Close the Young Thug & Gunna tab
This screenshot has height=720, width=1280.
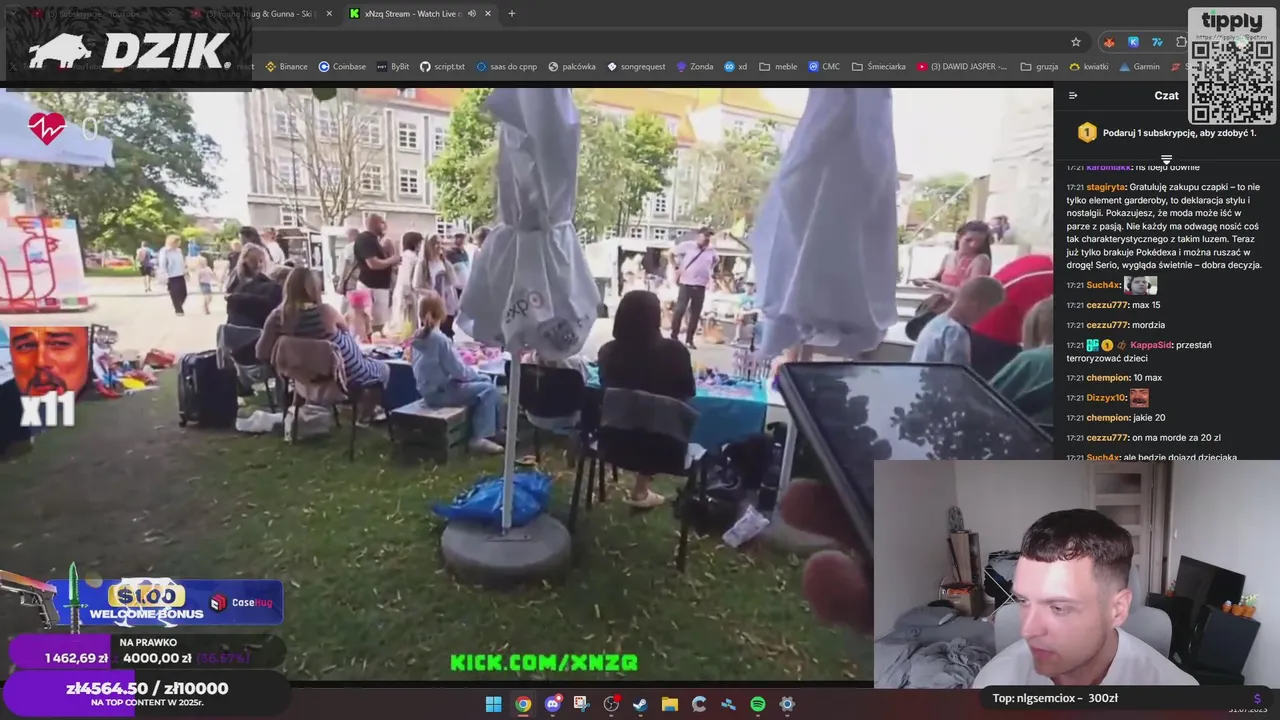[x=329, y=14]
